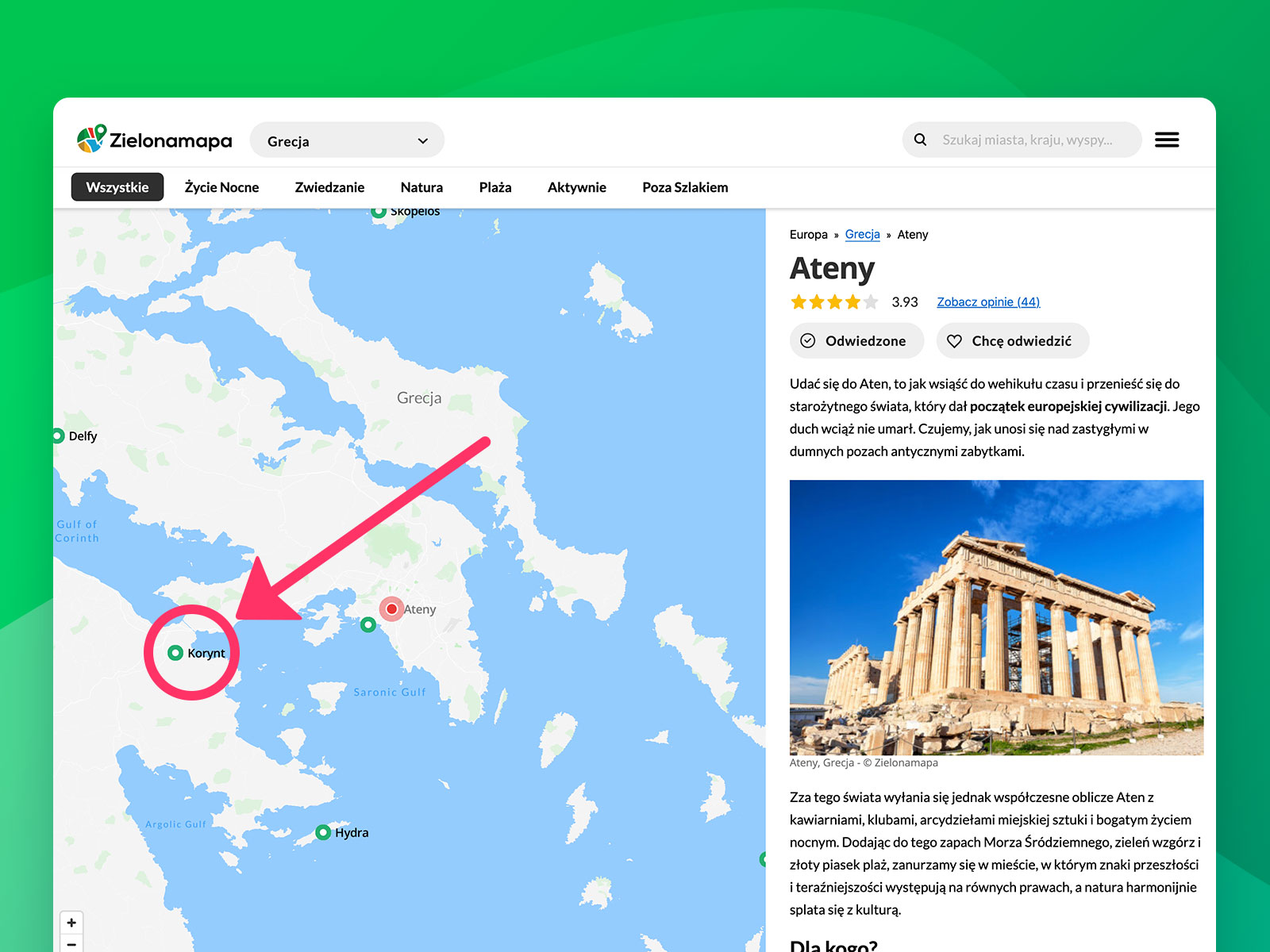
Task: Switch to the Zwiedzanie tab
Action: coord(329,187)
